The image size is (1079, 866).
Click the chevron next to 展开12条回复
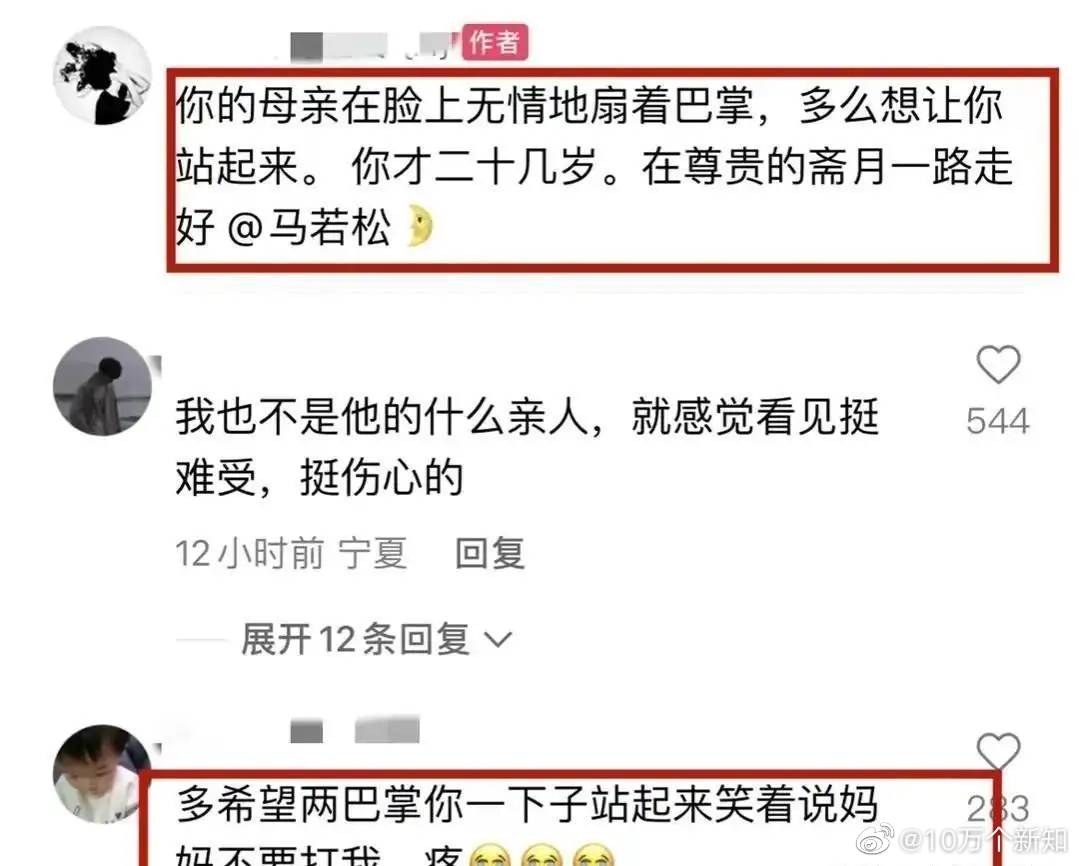[x=498, y=640]
